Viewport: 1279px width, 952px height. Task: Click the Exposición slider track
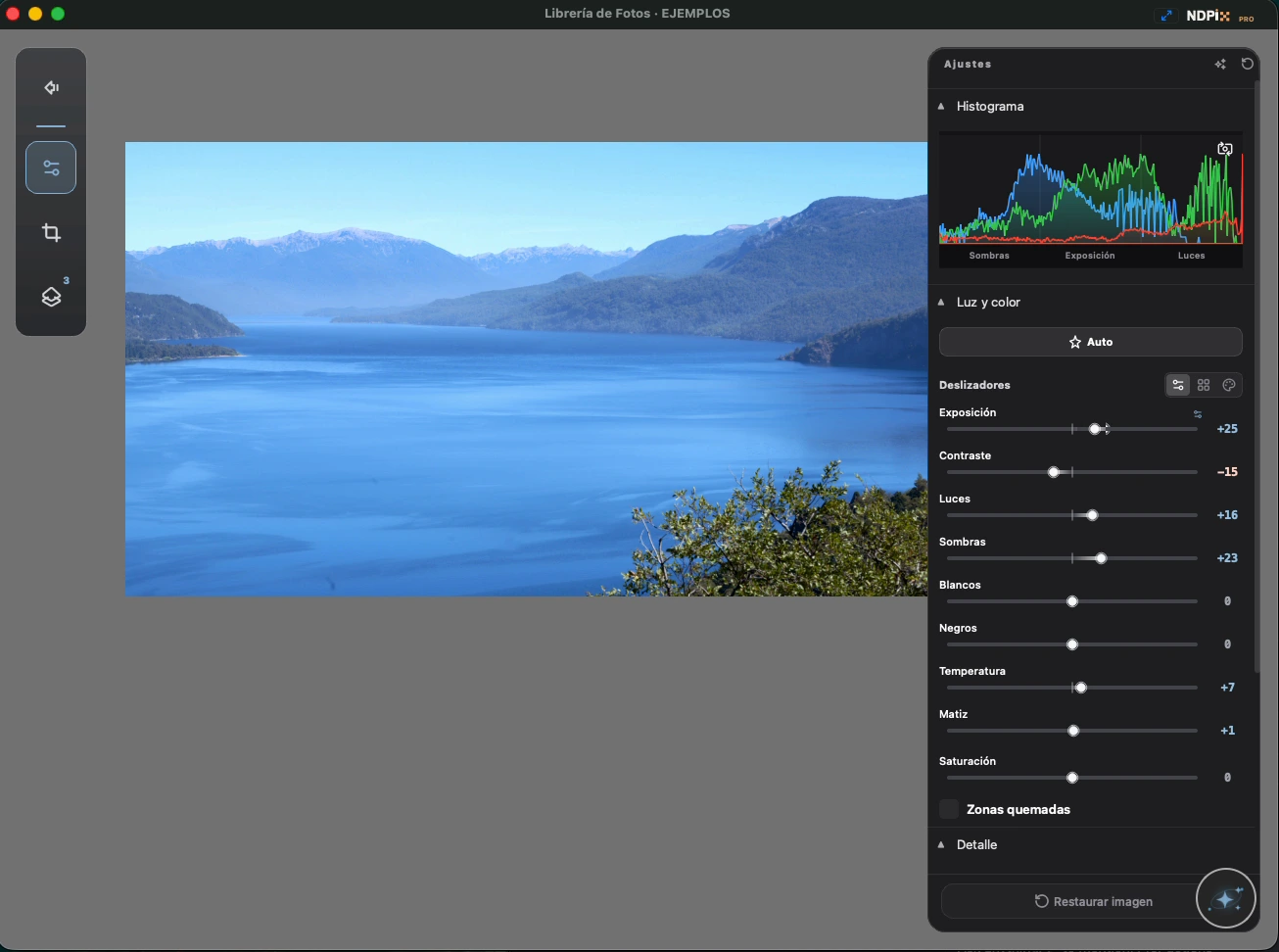click(1072, 429)
